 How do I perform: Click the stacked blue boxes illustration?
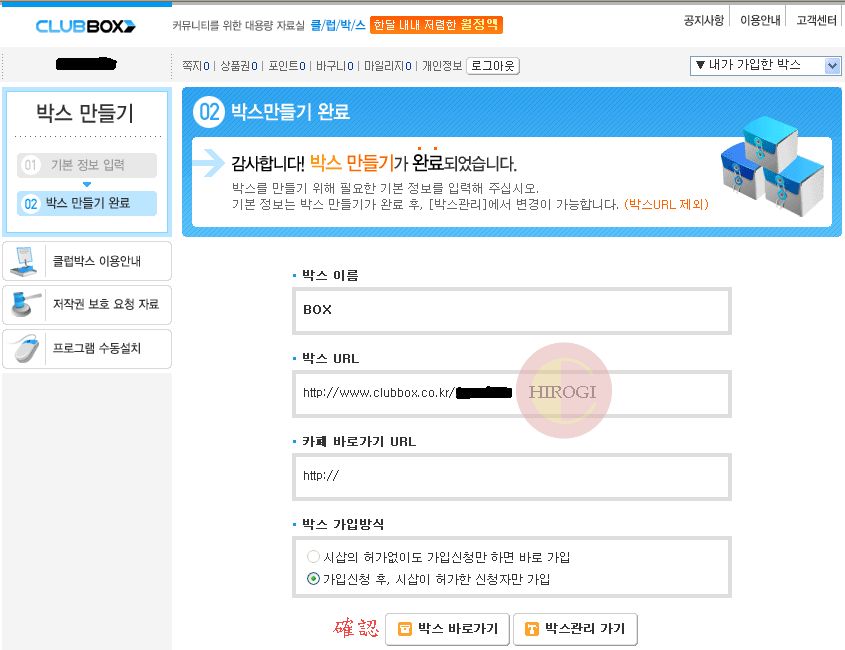(773, 167)
